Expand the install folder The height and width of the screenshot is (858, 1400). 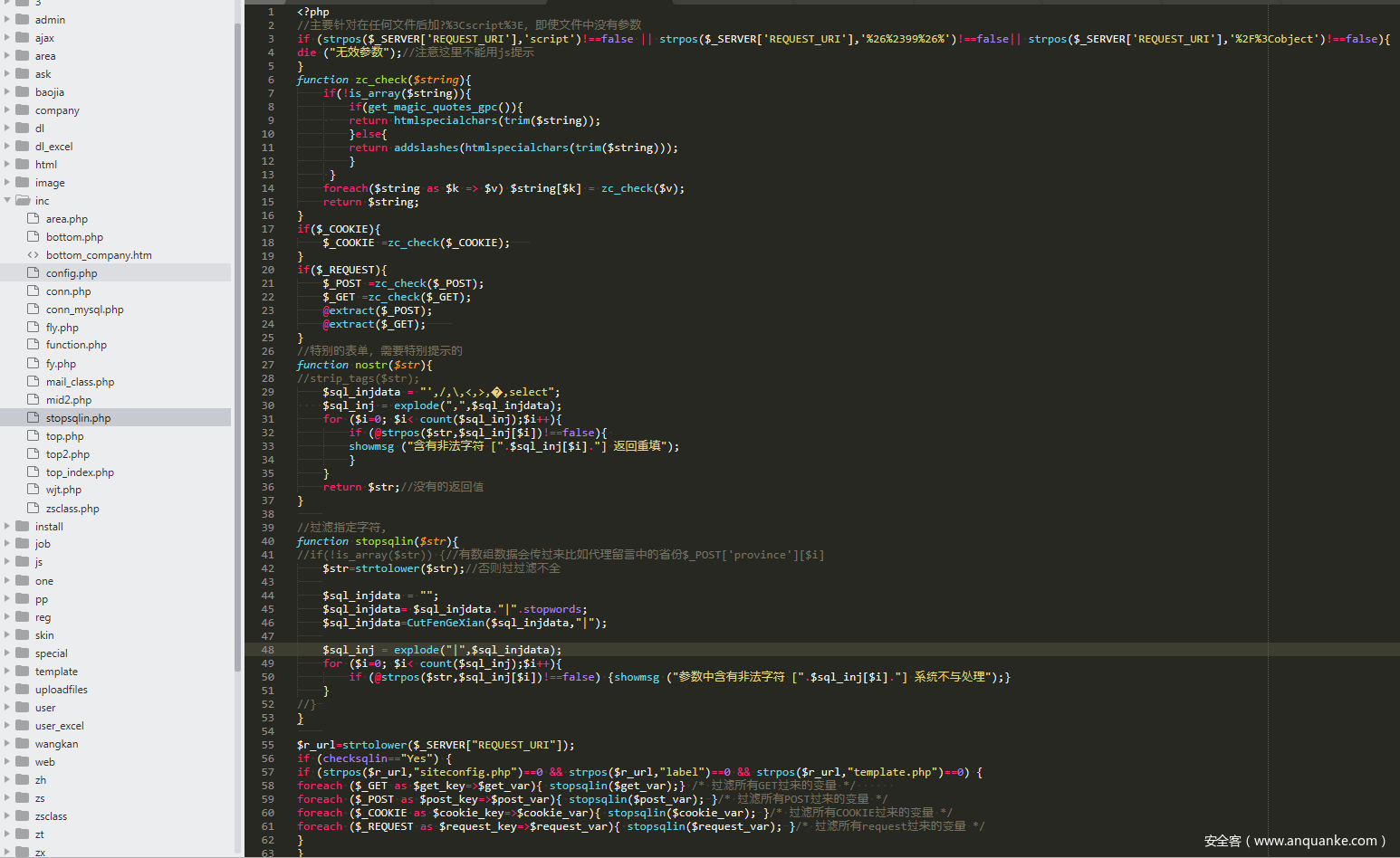(7, 526)
